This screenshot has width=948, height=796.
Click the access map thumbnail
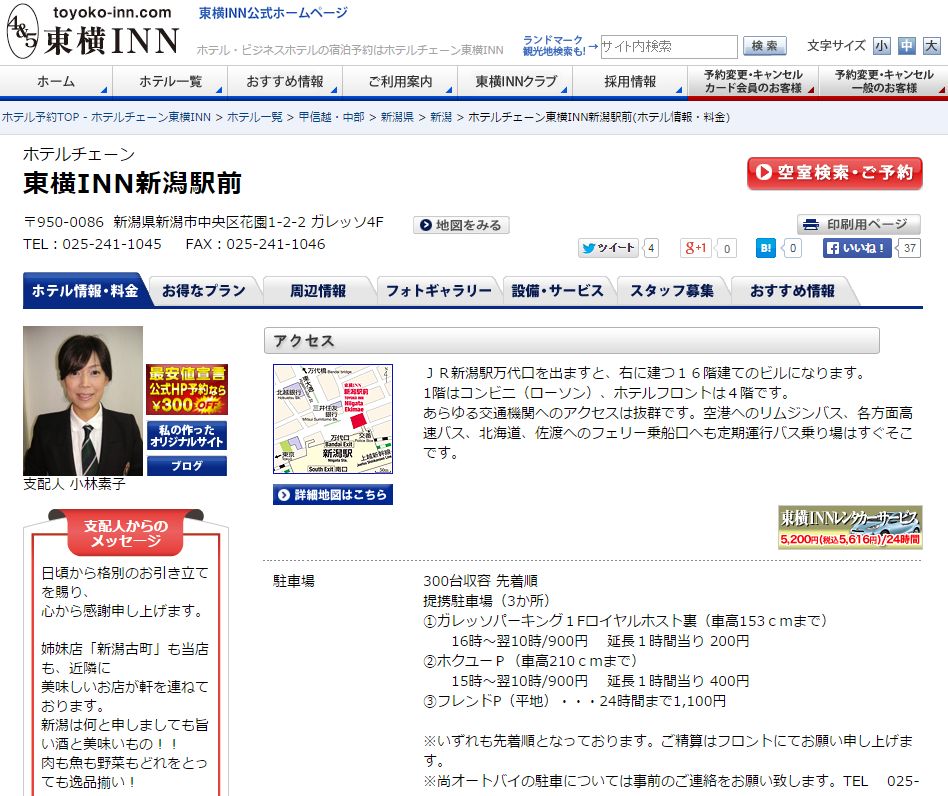click(333, 418)
